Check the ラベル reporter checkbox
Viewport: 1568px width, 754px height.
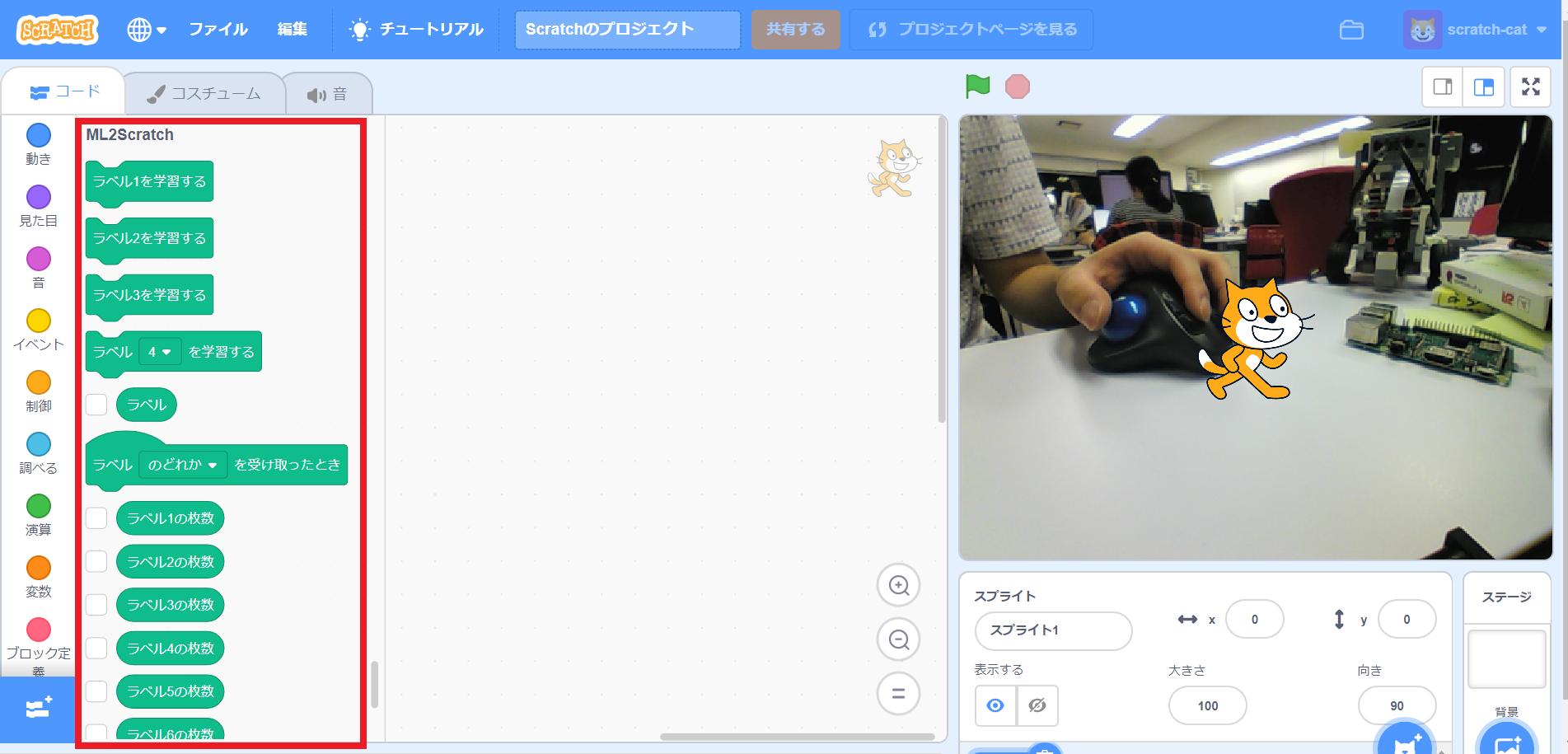coord(96,404)
